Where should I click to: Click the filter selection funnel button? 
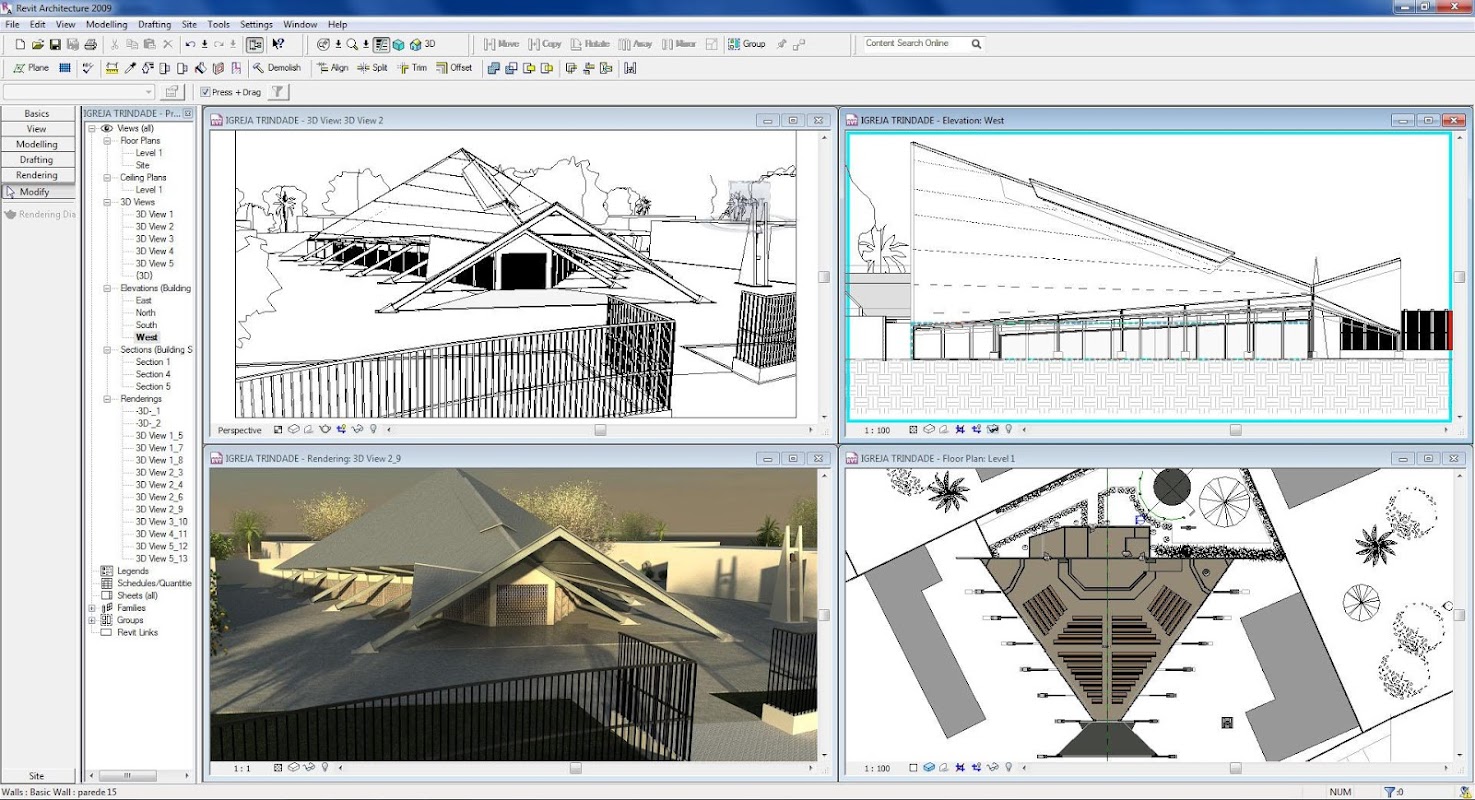click(x=279, y=92)
